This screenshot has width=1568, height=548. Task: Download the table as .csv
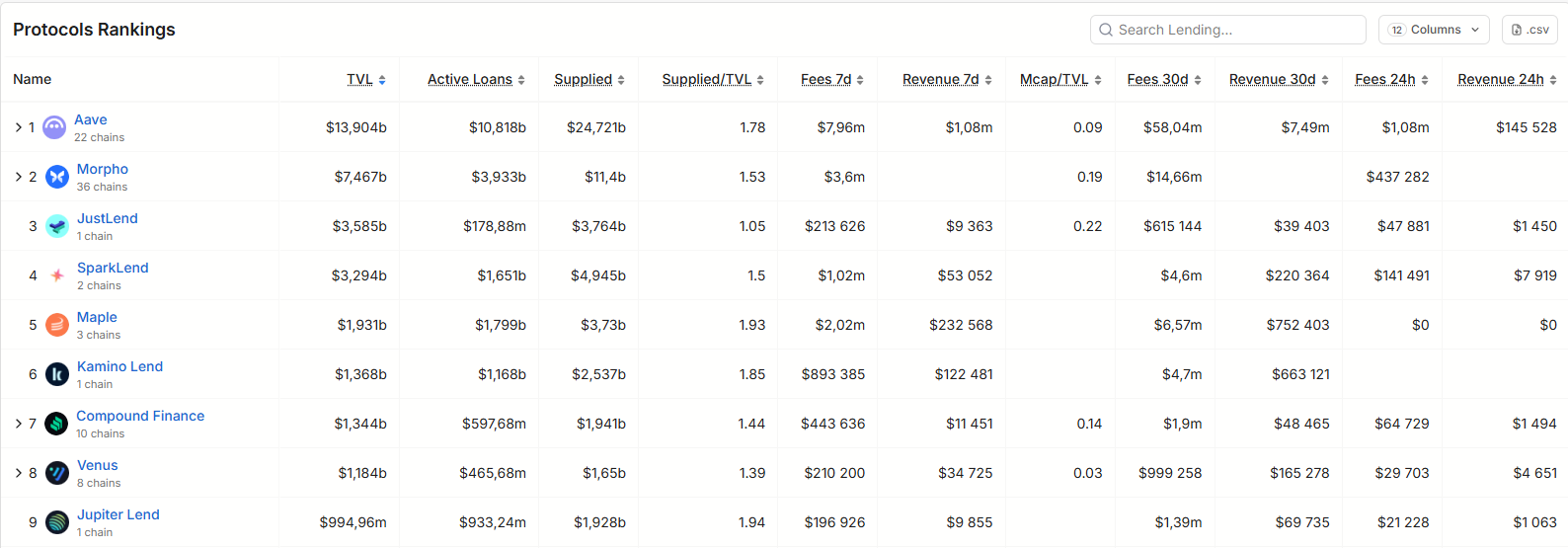(1529, 30)
